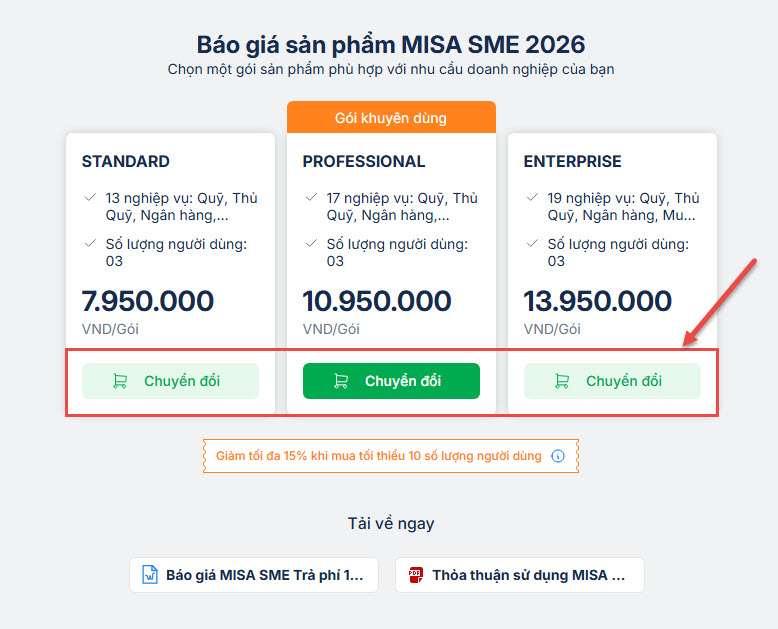Click the cart icon in the PROFESSIONAL button
778x629 pixels.
click(x=341, y=381)
